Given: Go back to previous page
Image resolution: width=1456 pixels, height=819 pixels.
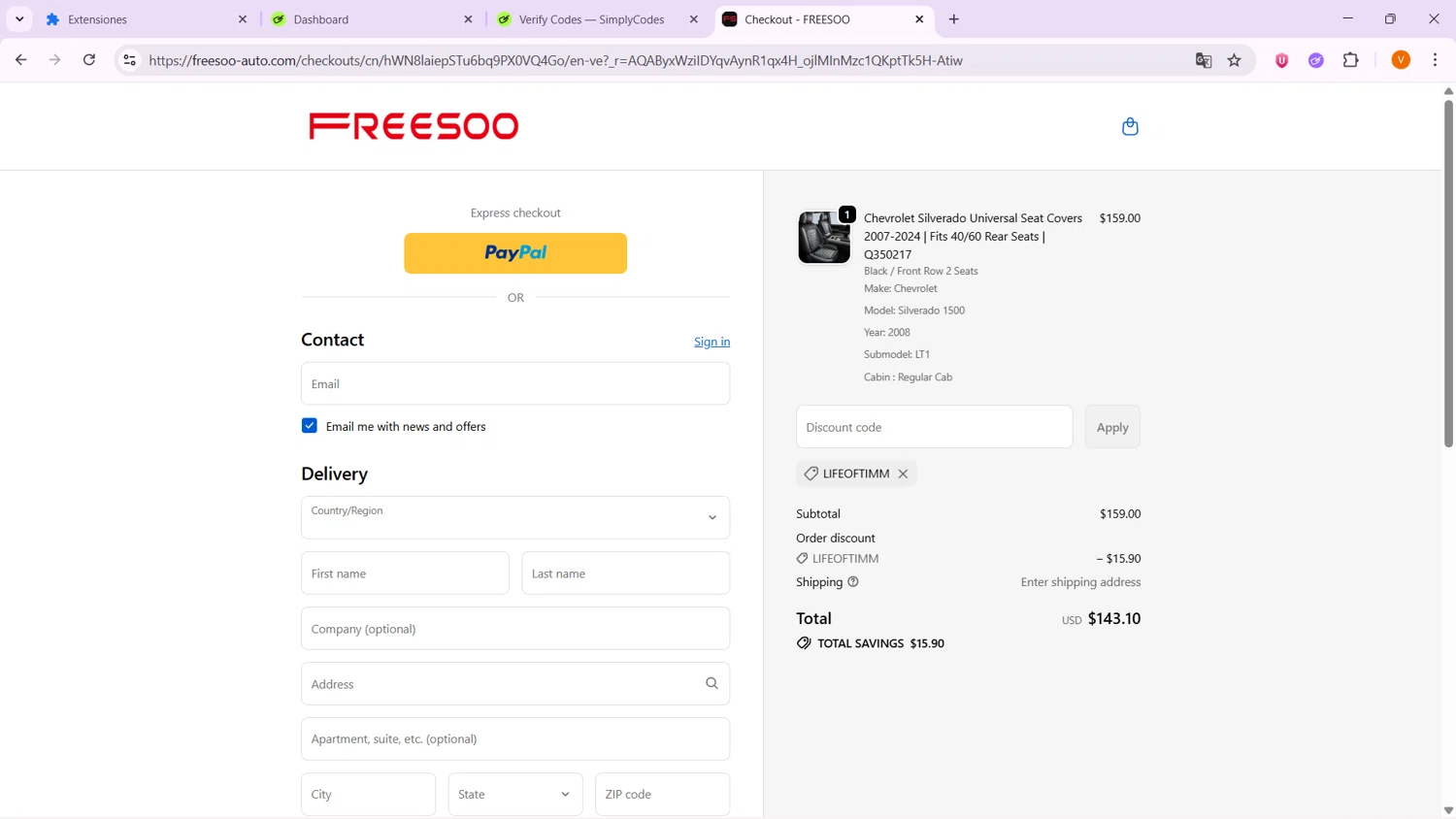Looking at the screenshot, I should (x=21, y=60).
